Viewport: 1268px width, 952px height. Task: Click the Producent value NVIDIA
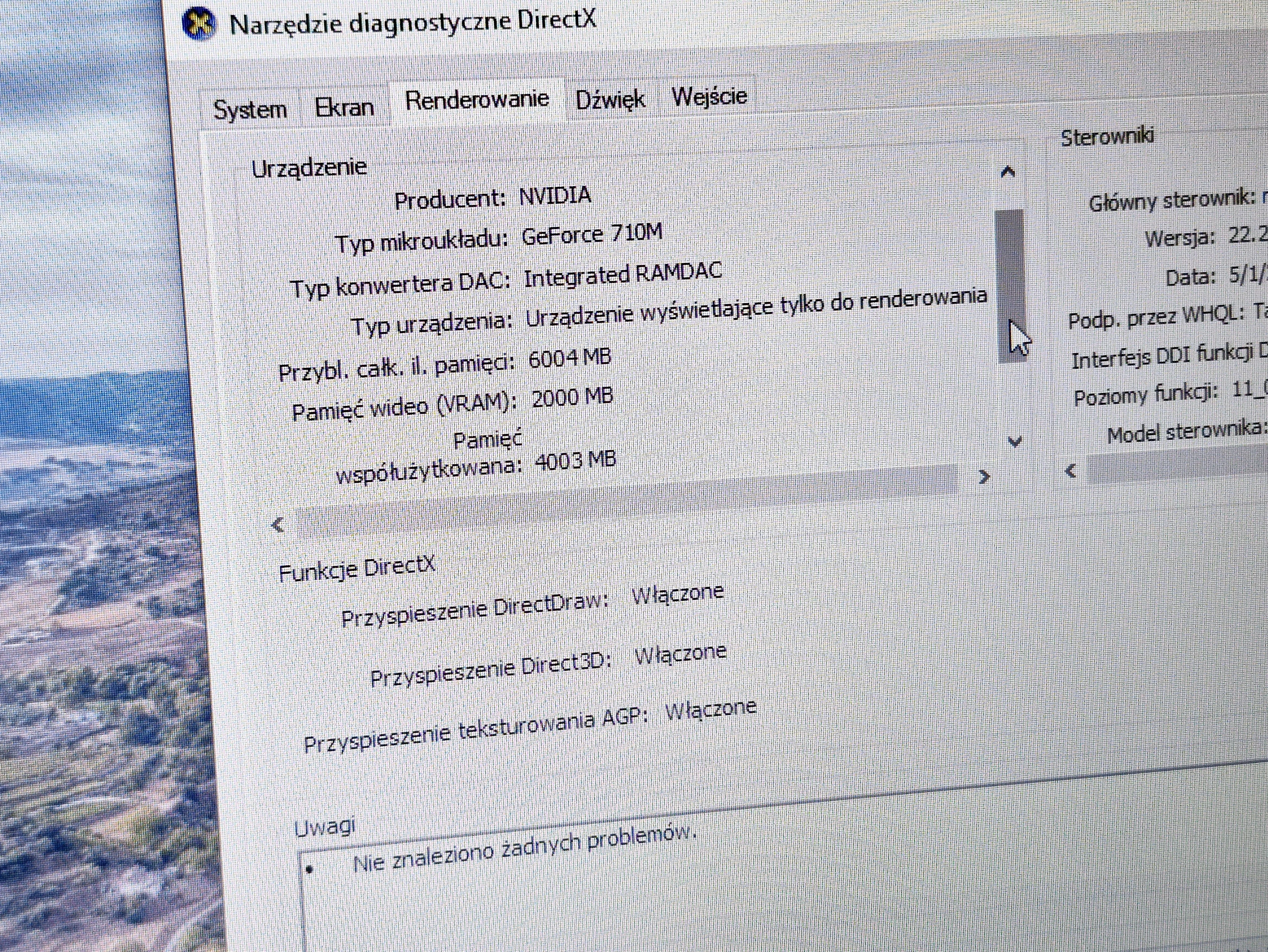click(x=555, y=196)
